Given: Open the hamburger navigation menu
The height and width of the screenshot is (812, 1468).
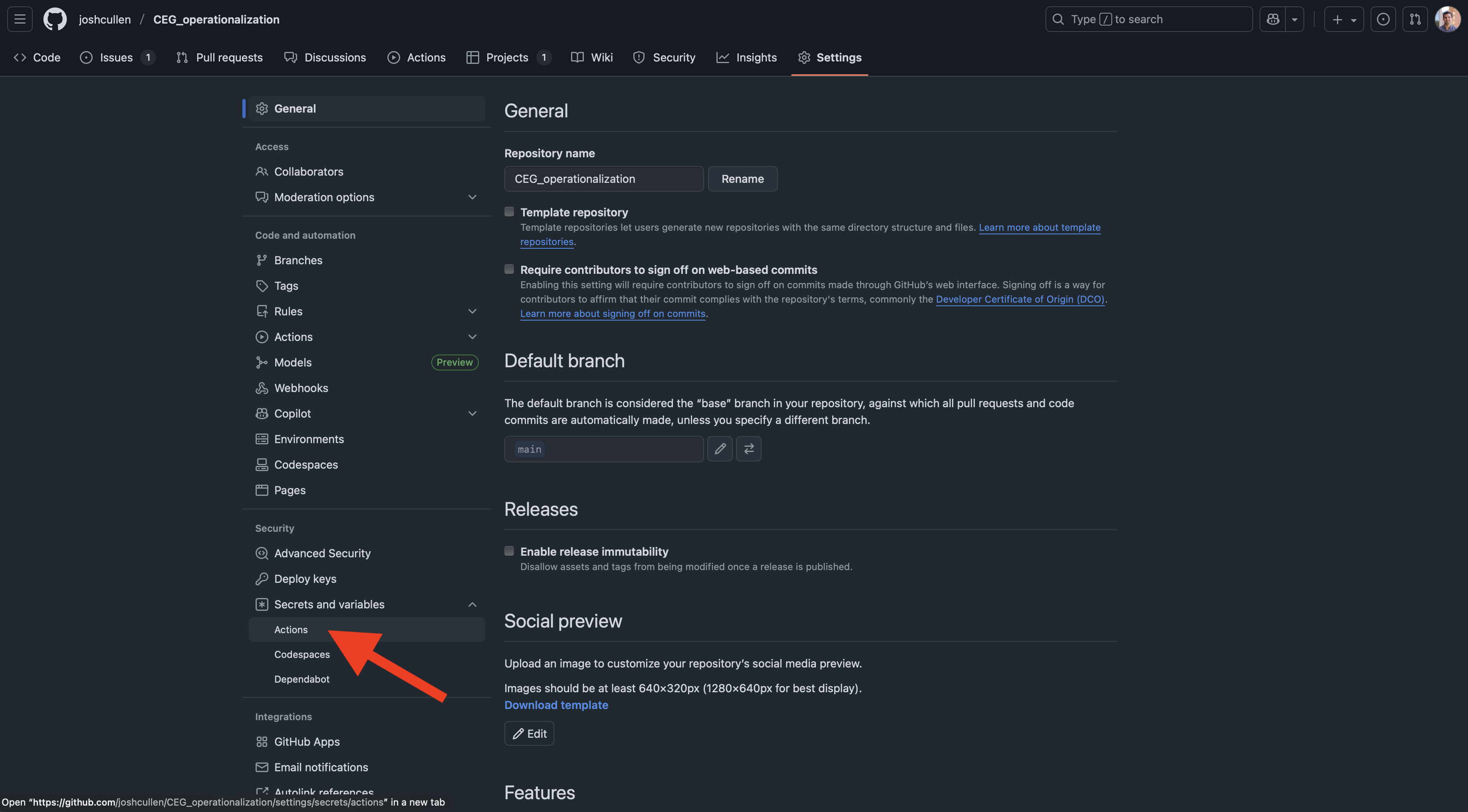Looking at the screenshot, I should (x=20, y=20).
